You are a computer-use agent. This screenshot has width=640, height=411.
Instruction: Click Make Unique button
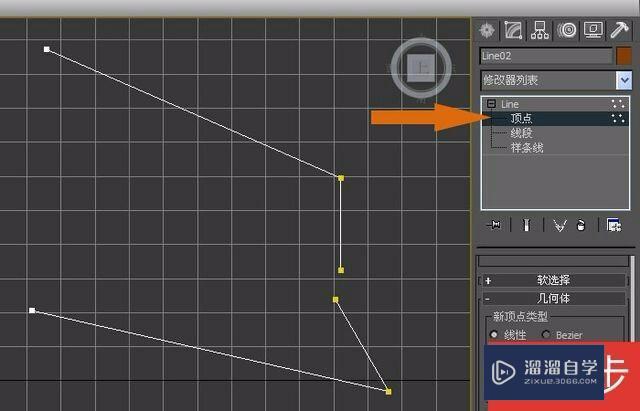pyautogui.click(x=560, y=225)
